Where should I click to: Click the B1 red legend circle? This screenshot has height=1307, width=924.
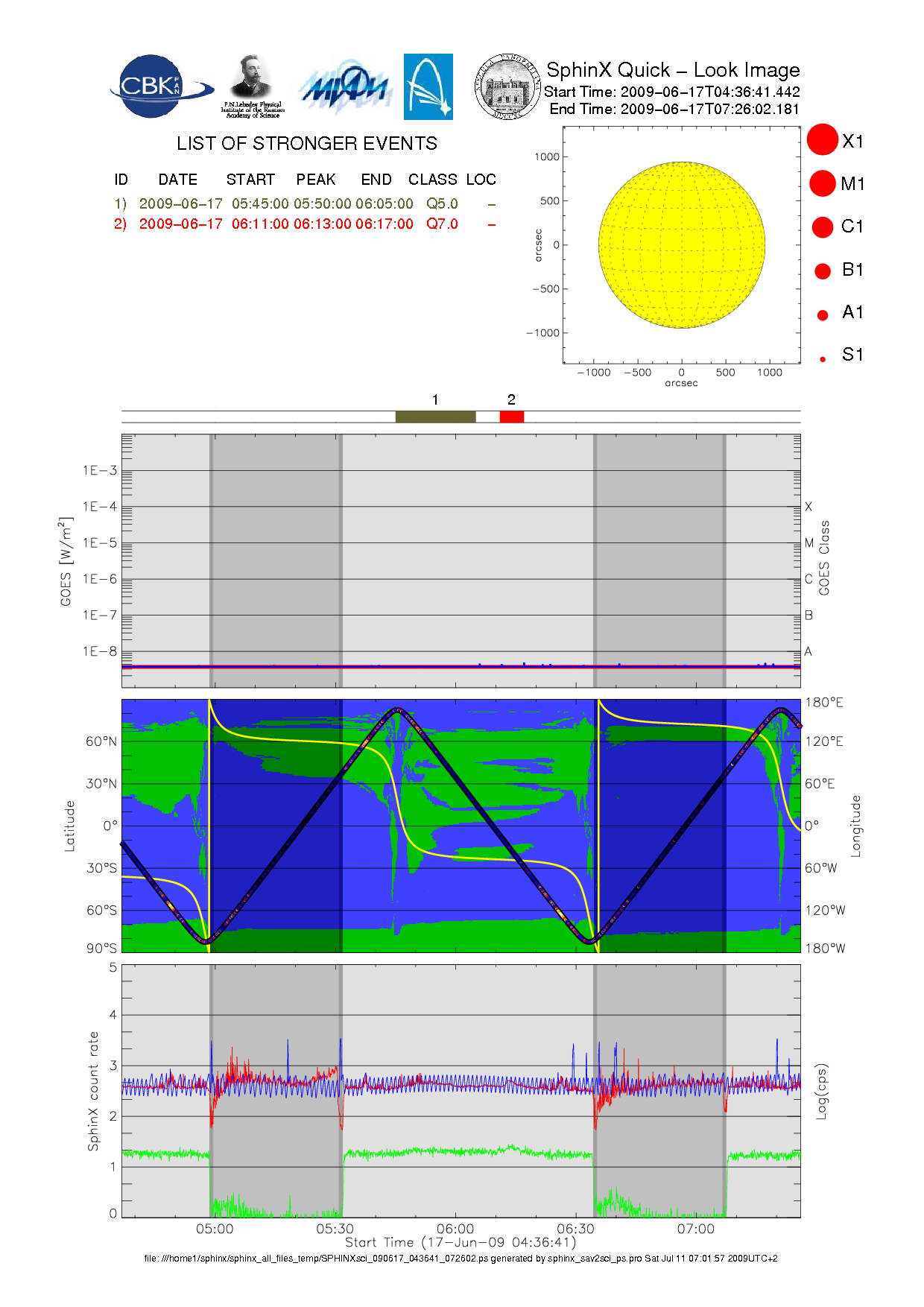pyautogui.click(x=823, y=270)
